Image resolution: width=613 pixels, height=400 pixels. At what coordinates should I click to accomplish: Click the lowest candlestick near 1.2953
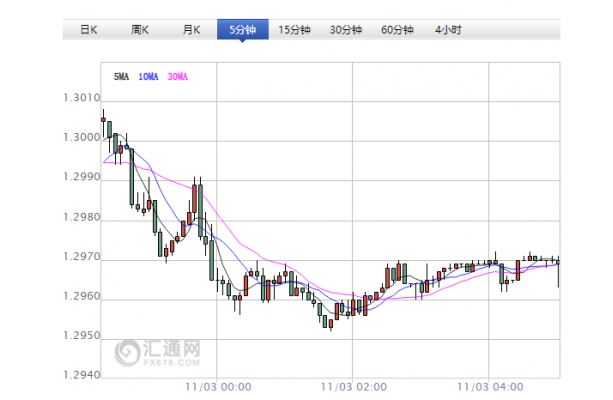pos(331,324)
